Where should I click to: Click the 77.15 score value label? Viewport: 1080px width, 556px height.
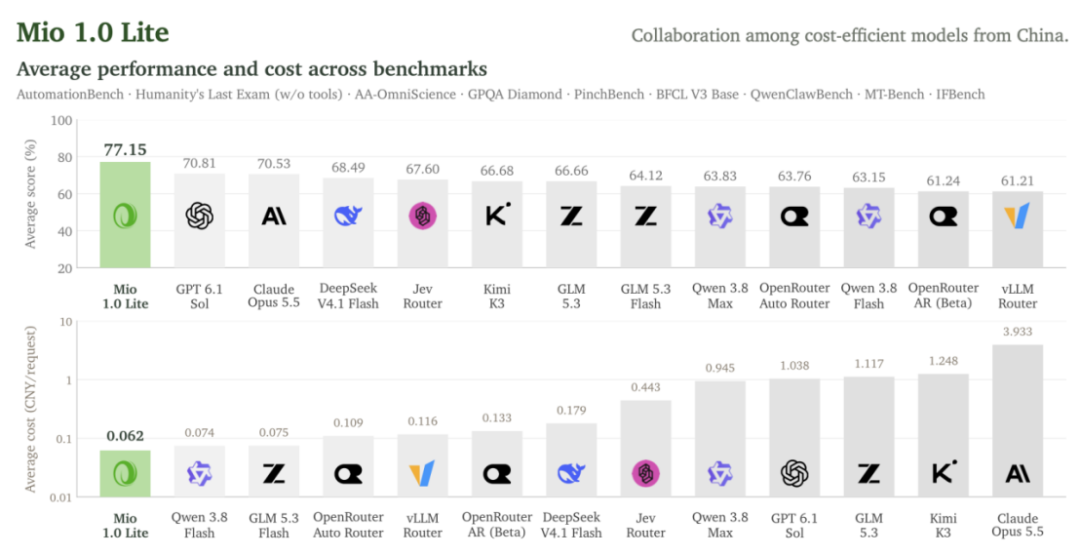click(x=125, y=150)
